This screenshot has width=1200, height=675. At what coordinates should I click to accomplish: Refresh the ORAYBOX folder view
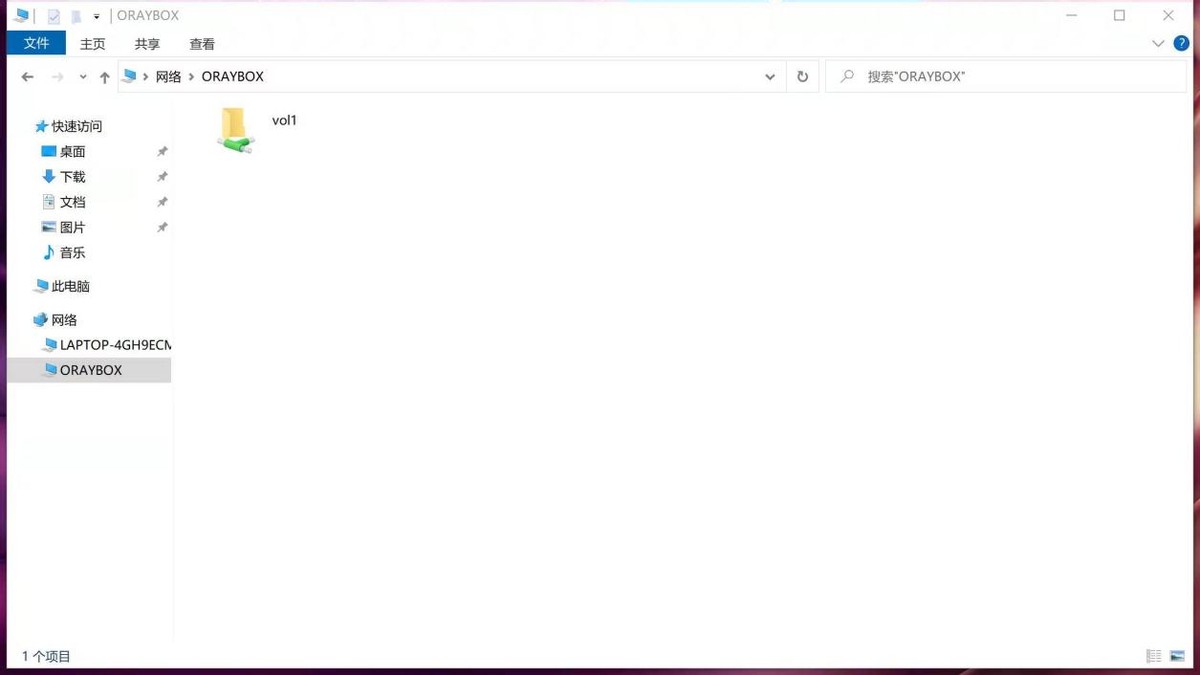coord(802,77)
